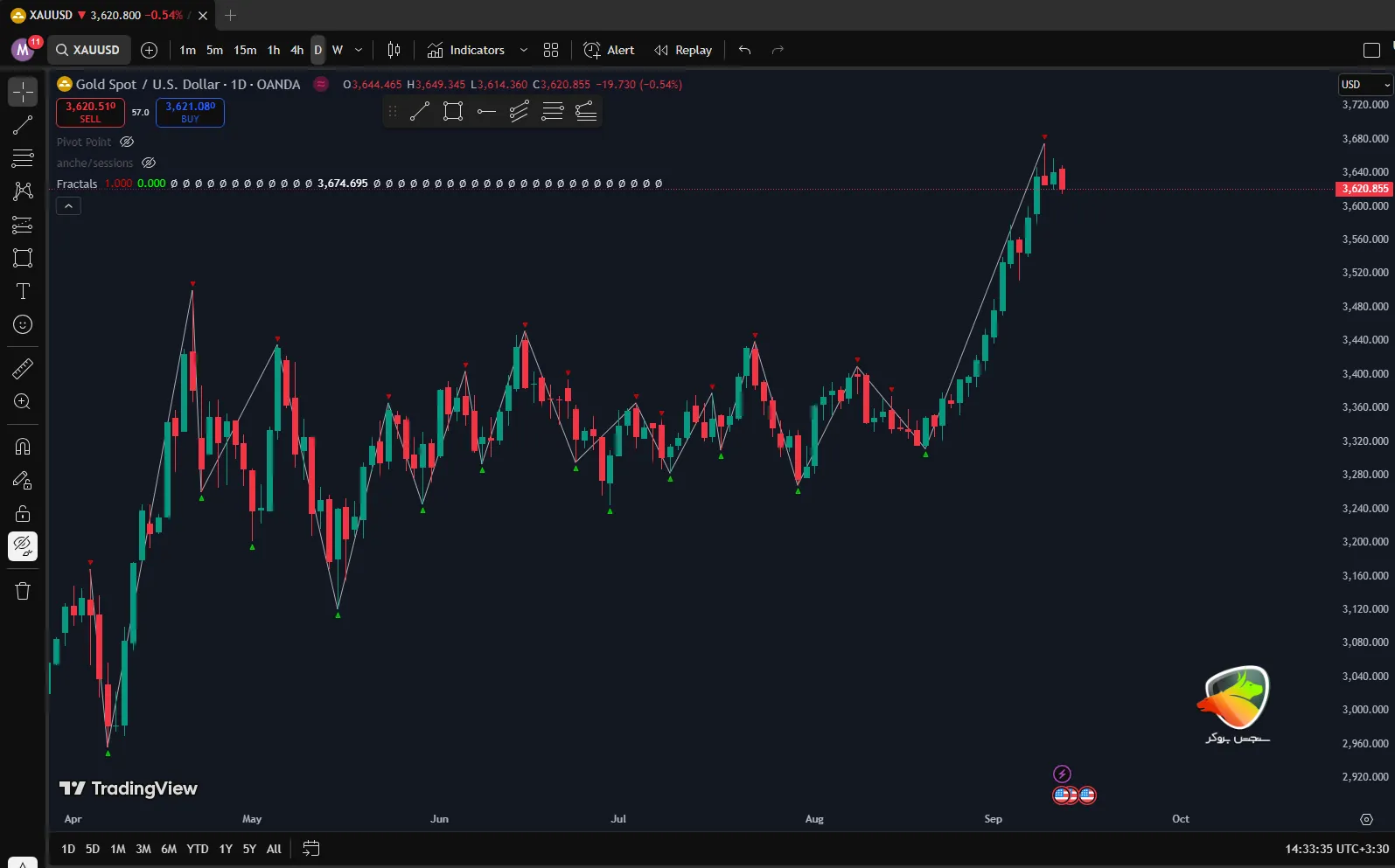This screenshot has width=1395, height=868.
Task: Click the XAUUSD symbol search field
Action: click(88, 50)
